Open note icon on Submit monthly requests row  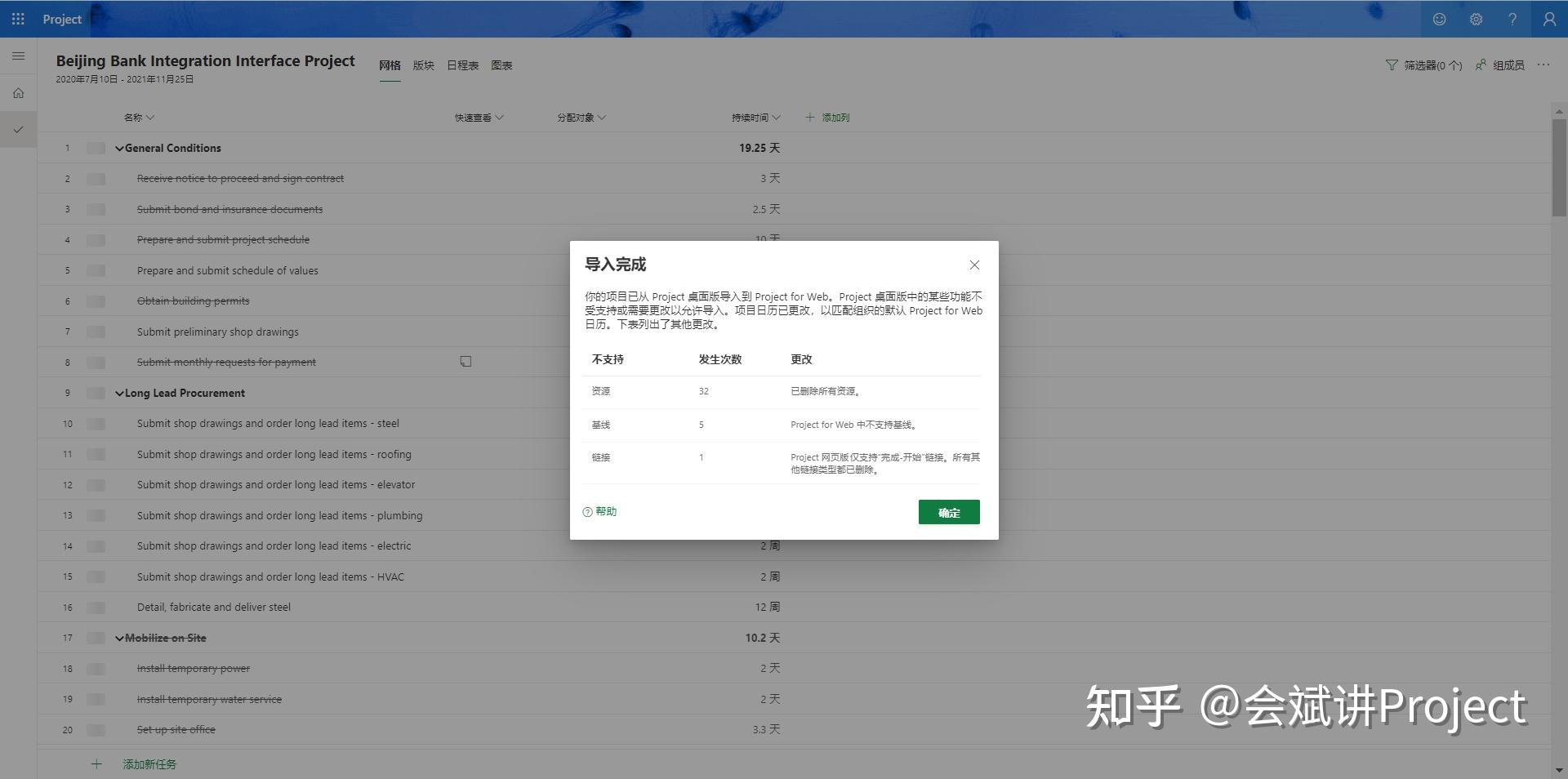click(x=465, y=362)
